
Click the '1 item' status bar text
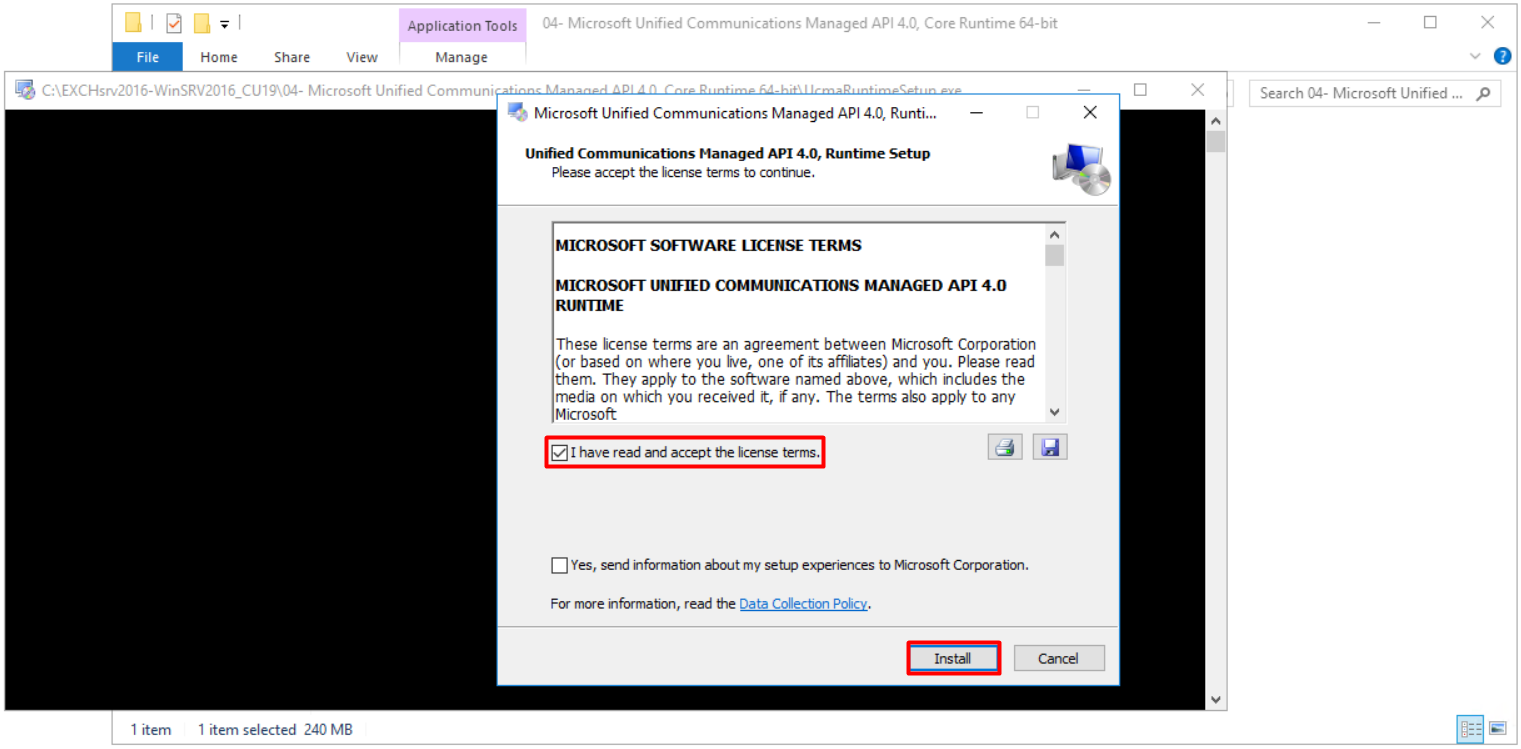pos(151,730)
